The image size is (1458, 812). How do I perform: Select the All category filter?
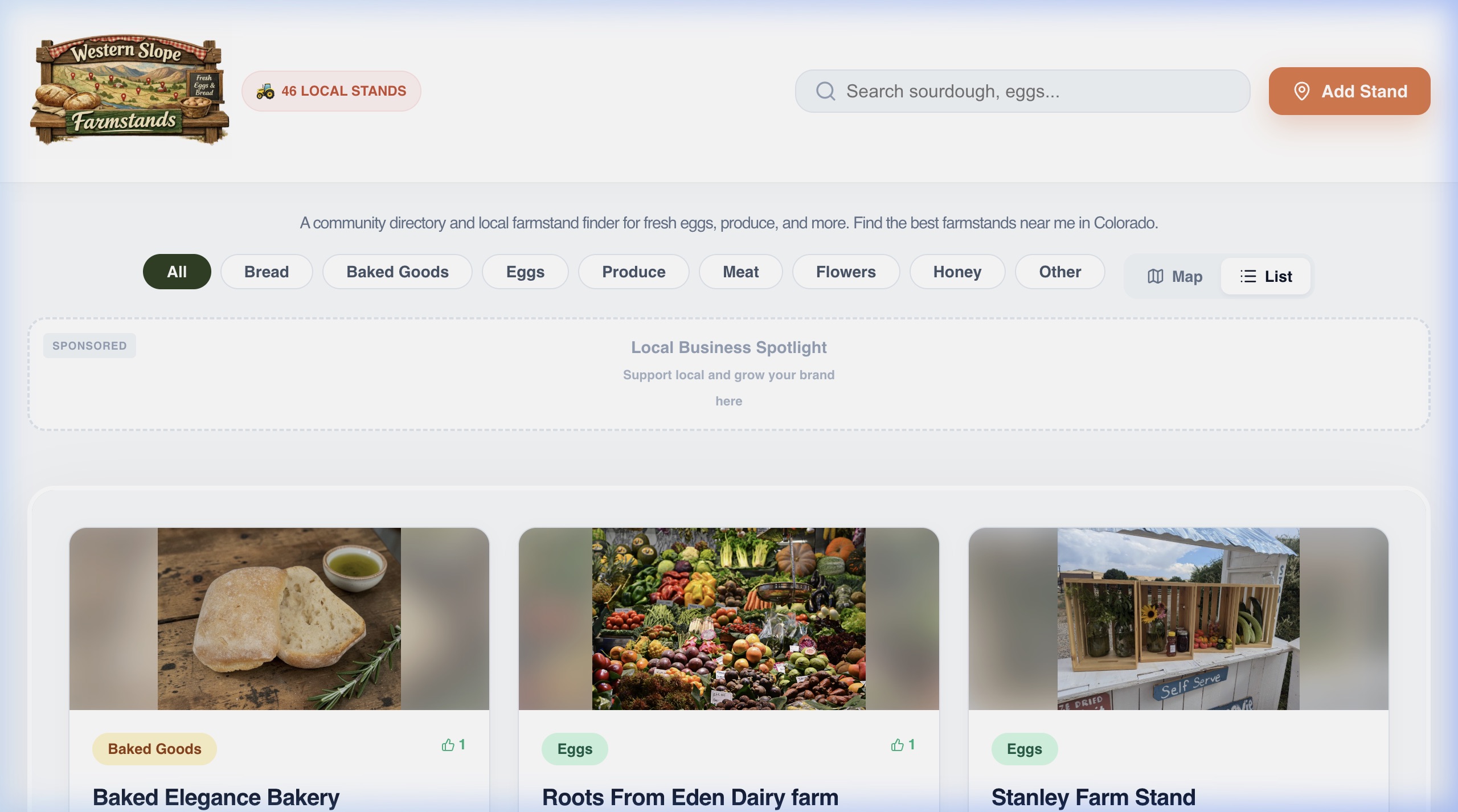tap(177, 272)
